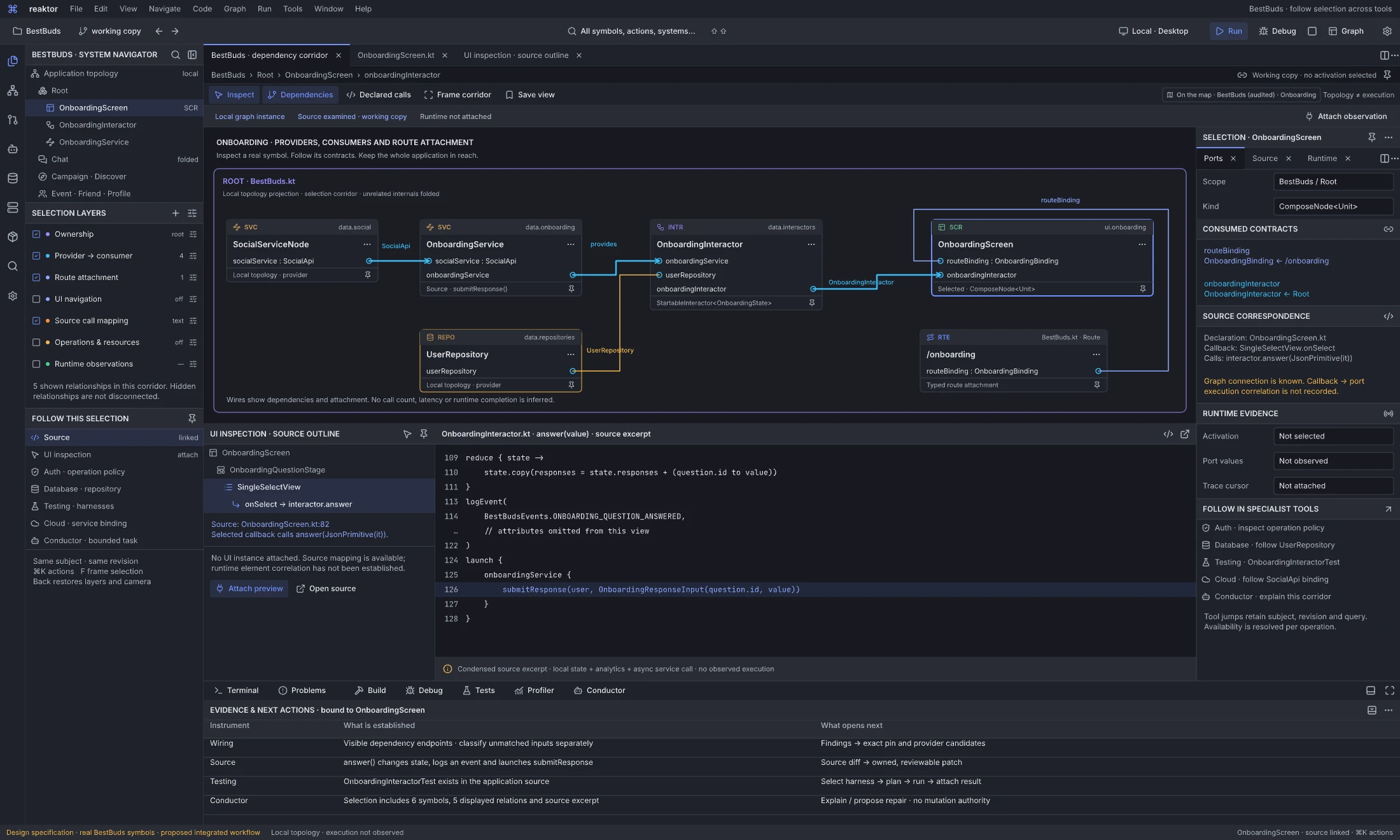The width and height of the screenshot is (1400, 840).
Task: Open the Graph menu
Action: [x=235, y=9]
